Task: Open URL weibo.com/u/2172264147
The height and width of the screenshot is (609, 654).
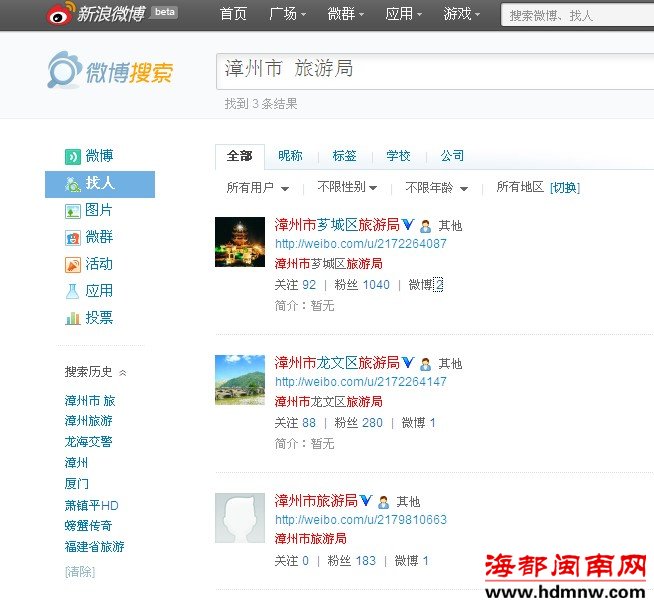Action: click(x=361, y=382)
